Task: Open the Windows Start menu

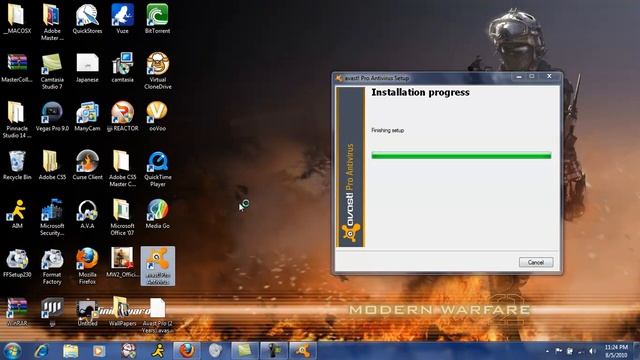Action: (12, 351)
